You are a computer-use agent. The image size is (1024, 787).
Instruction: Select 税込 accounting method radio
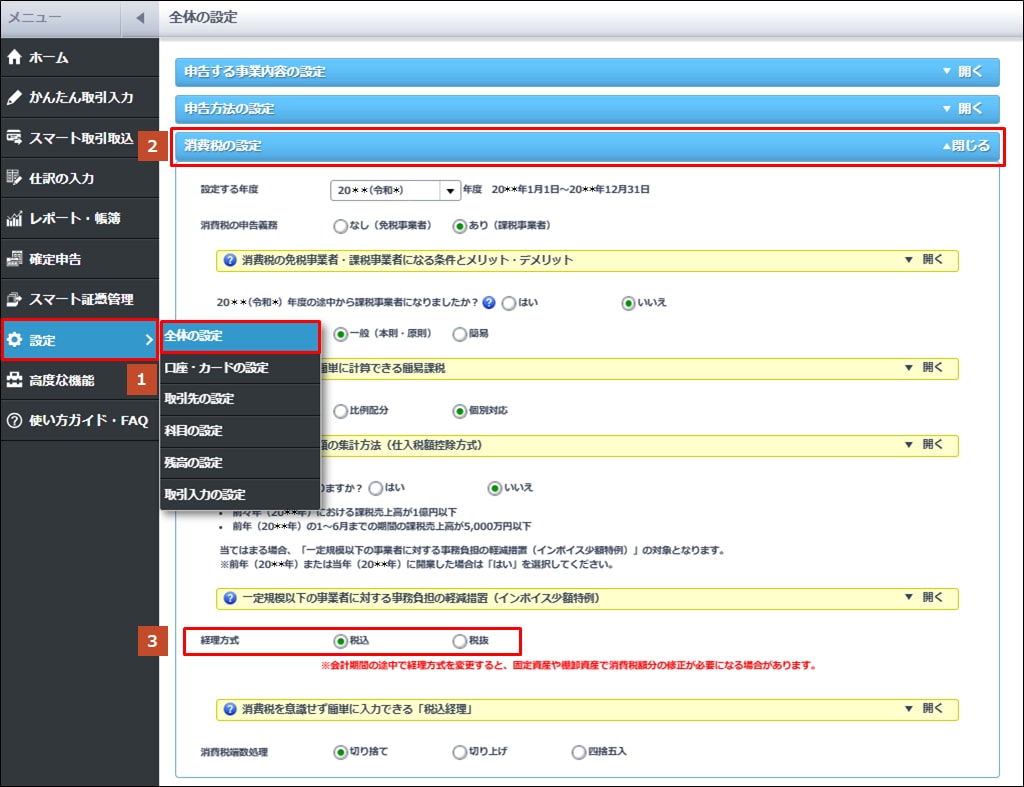point(340,641)
